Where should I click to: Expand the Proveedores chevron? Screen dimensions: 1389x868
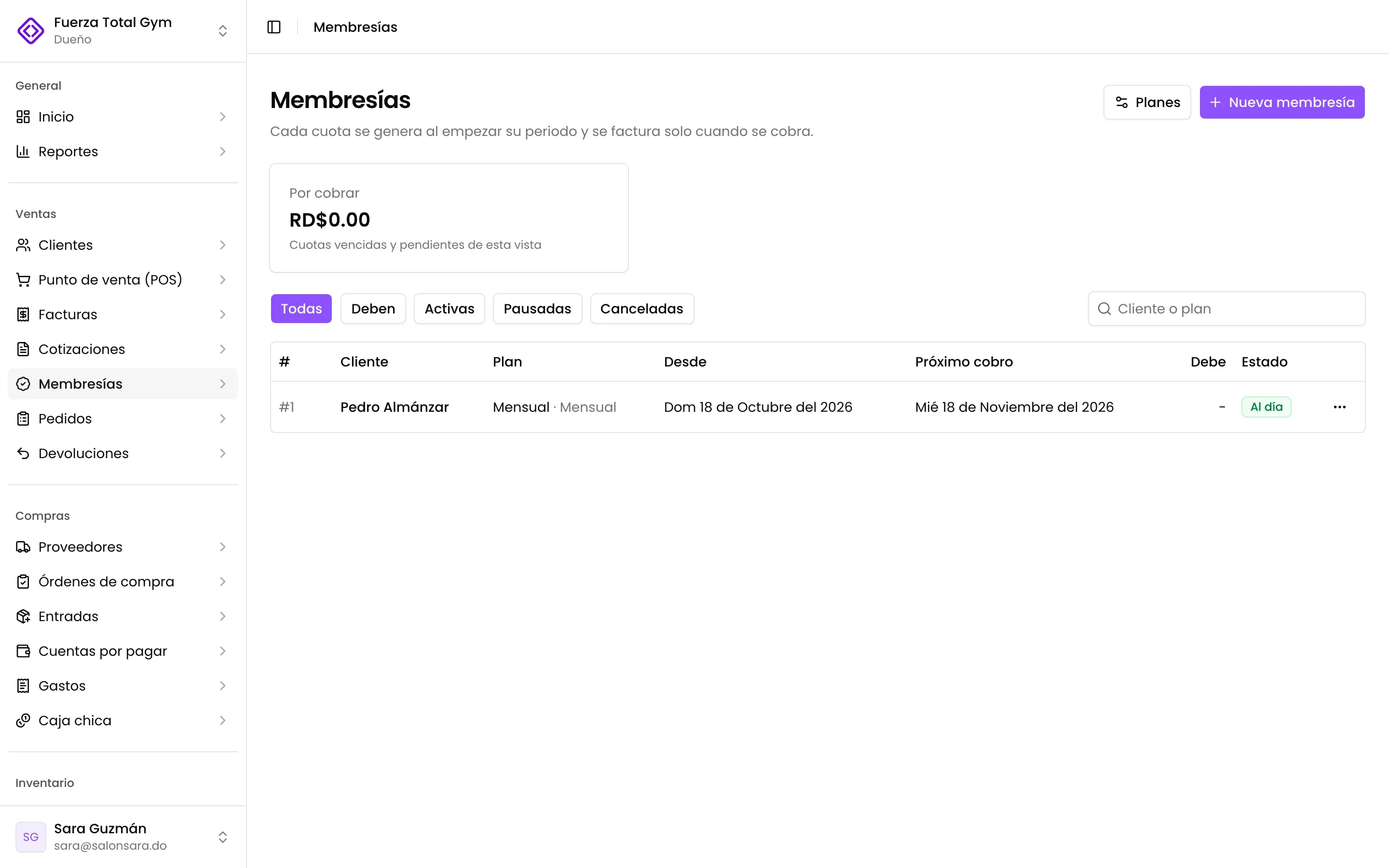(x=223, y=547)
